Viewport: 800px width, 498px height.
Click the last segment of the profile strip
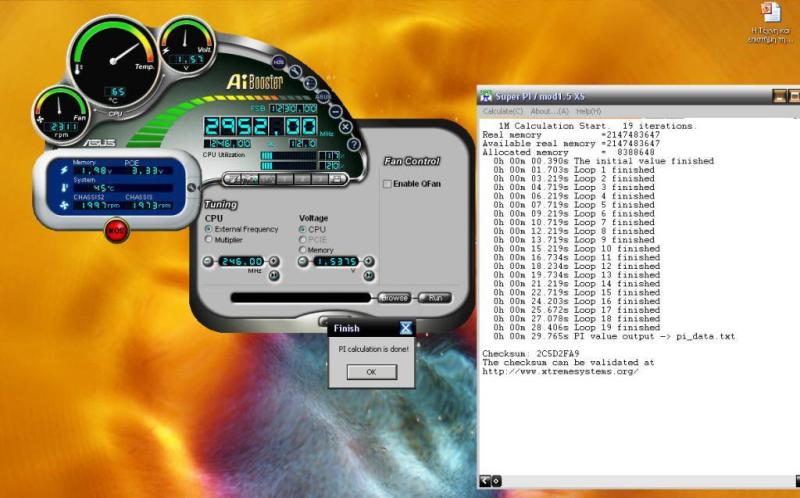(x=337, y=179)
